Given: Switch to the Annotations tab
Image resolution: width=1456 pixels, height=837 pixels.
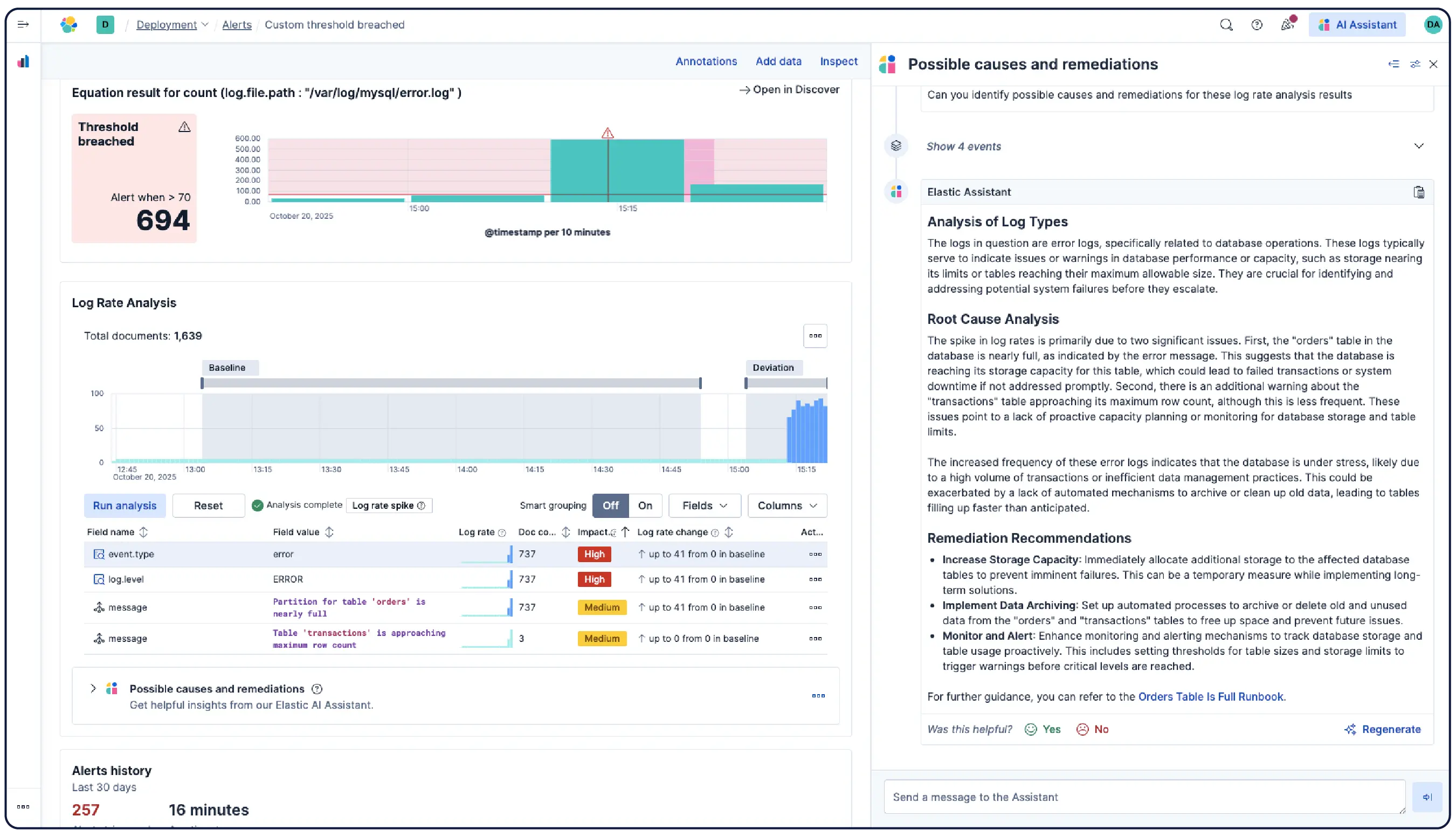Looking at the screenshot, I should [706, 61].
